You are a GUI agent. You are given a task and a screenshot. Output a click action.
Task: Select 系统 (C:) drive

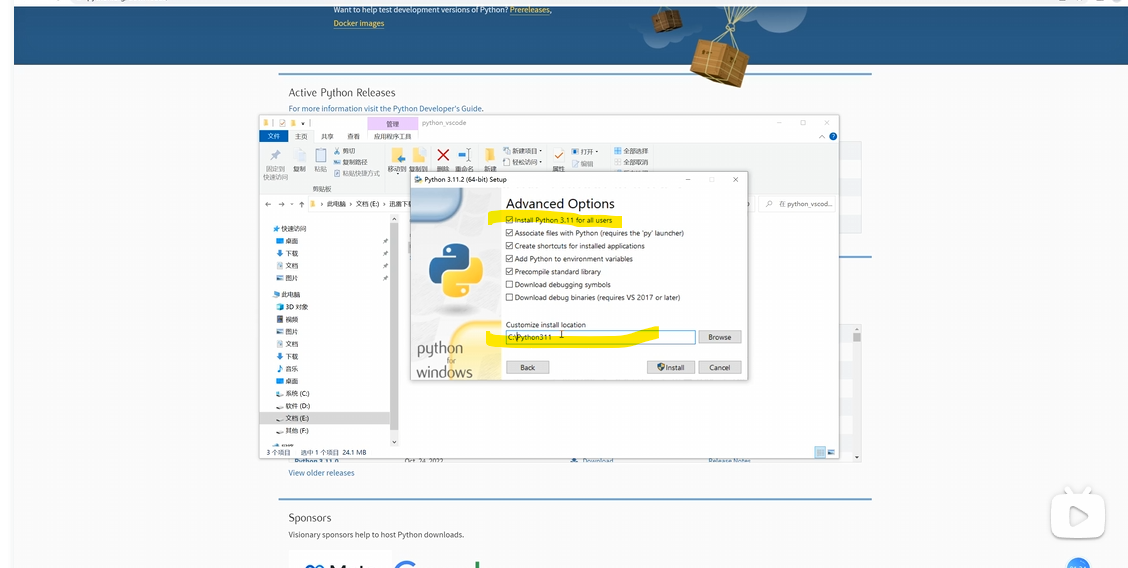click(x=293, y=393)
